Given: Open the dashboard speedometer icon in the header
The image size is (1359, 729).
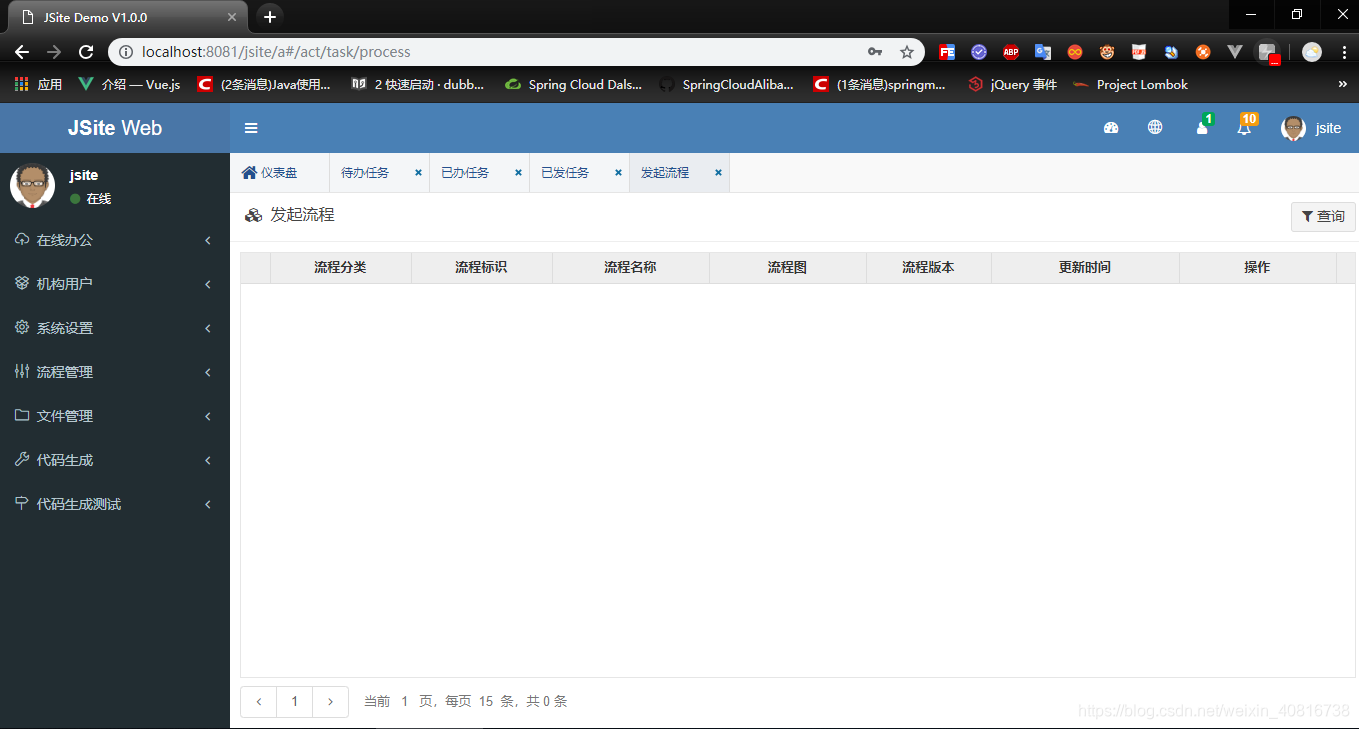Looking at the screenshot, I should click(x=1111, y=128).
